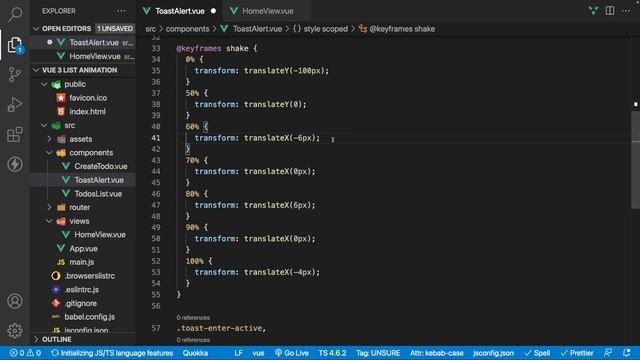Click the Prettier status item
The height and width of the screenshot is (360, 640).
[x=577, y=353]
